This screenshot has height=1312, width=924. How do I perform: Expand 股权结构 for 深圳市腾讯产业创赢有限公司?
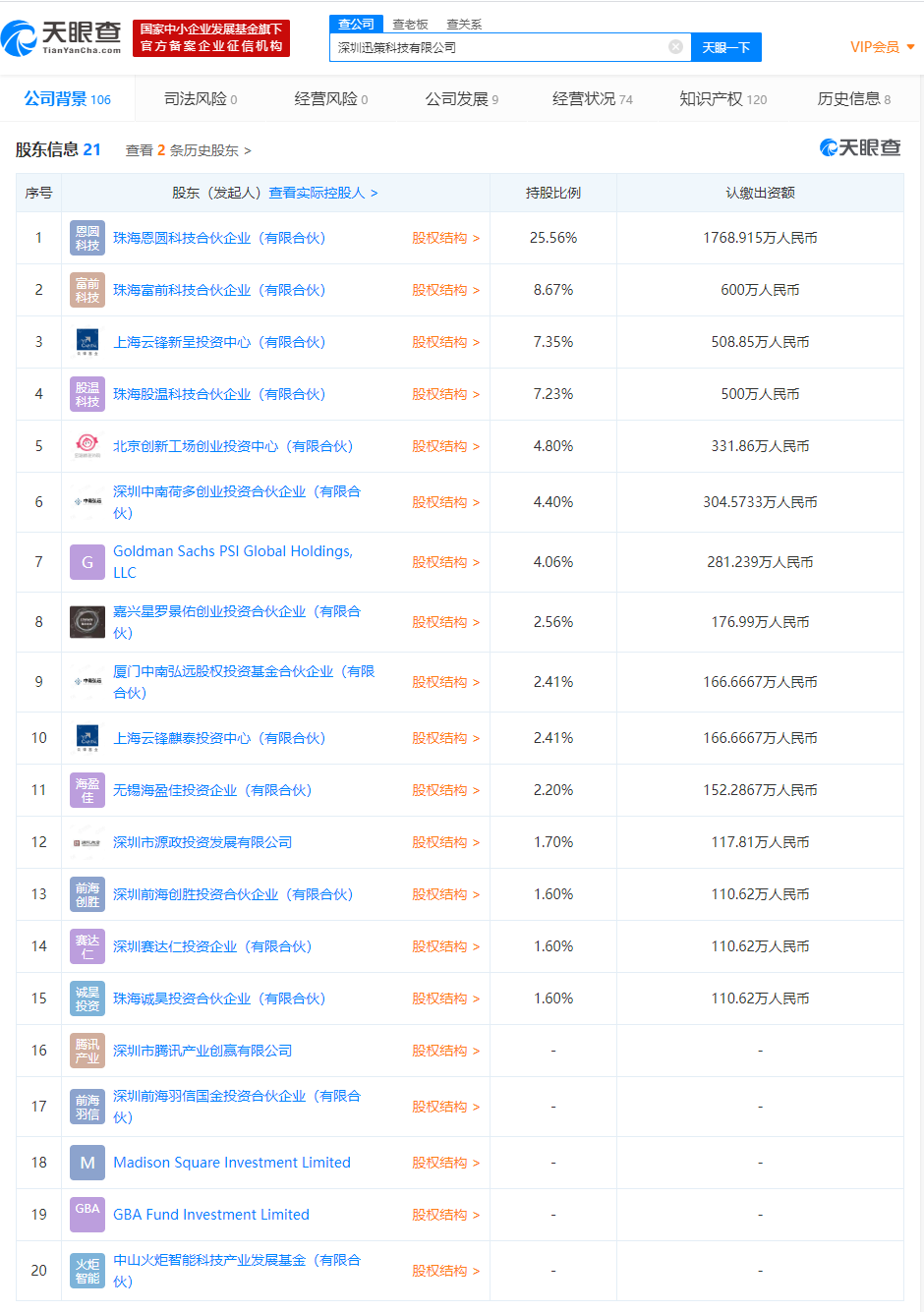[x=445, y=1051]
